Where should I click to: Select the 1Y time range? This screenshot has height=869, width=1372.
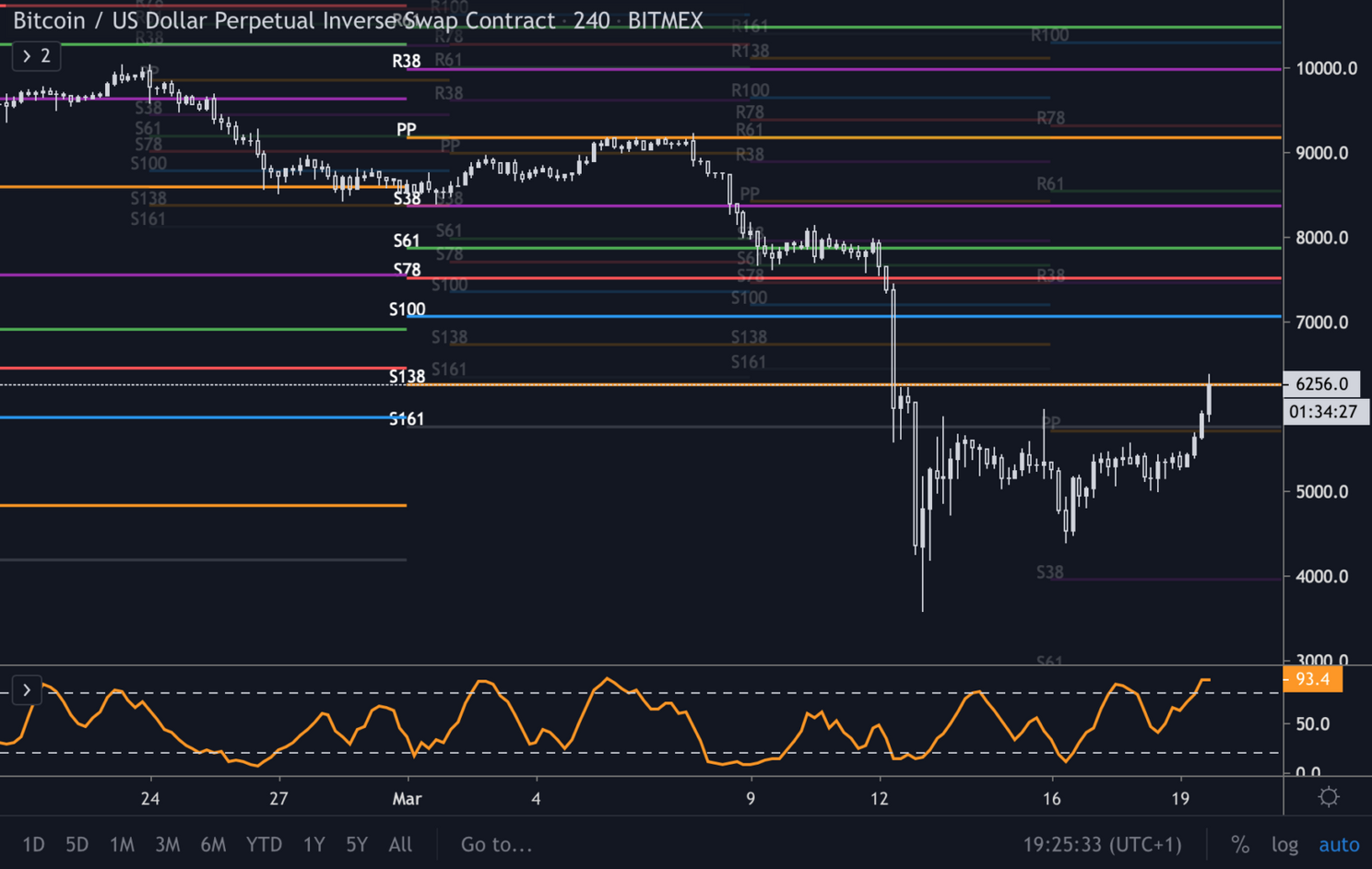click(x=313, y=844)
